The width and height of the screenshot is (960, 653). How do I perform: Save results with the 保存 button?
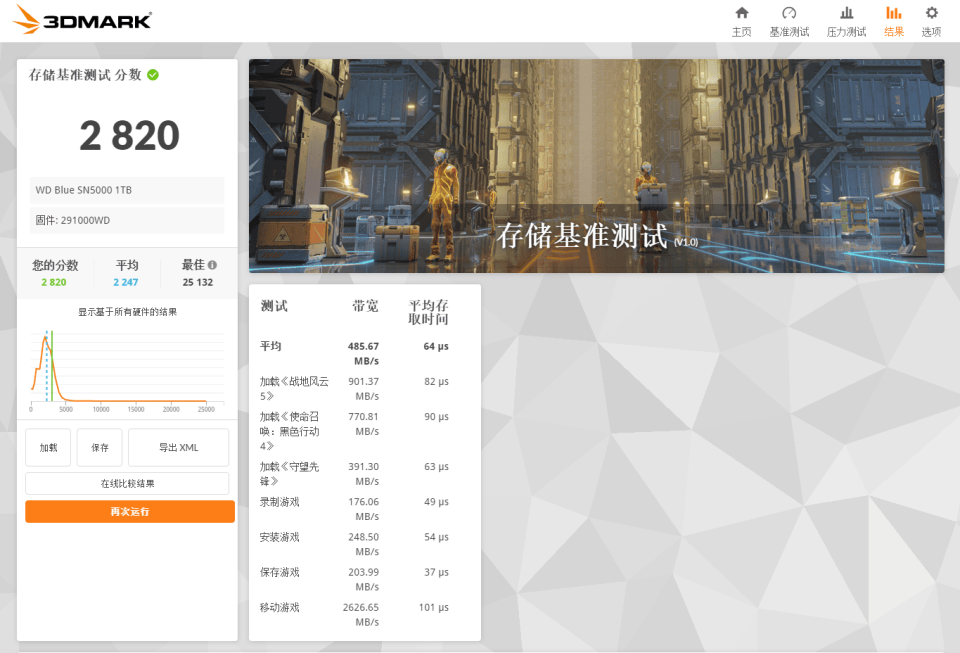coord(99,447)
